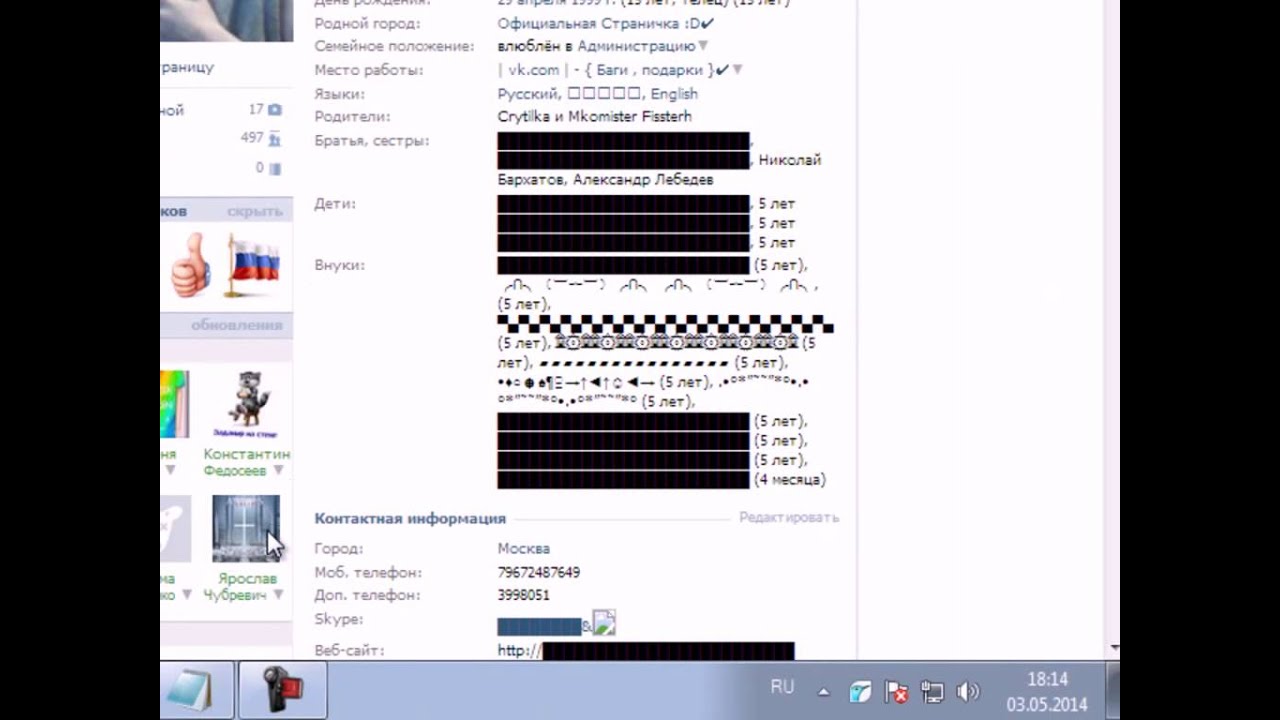This screenshot has height=720, width=1280.
Task: Click the скрыть link in gifts header
Action: pyautogui.click(x=255, y=211)
